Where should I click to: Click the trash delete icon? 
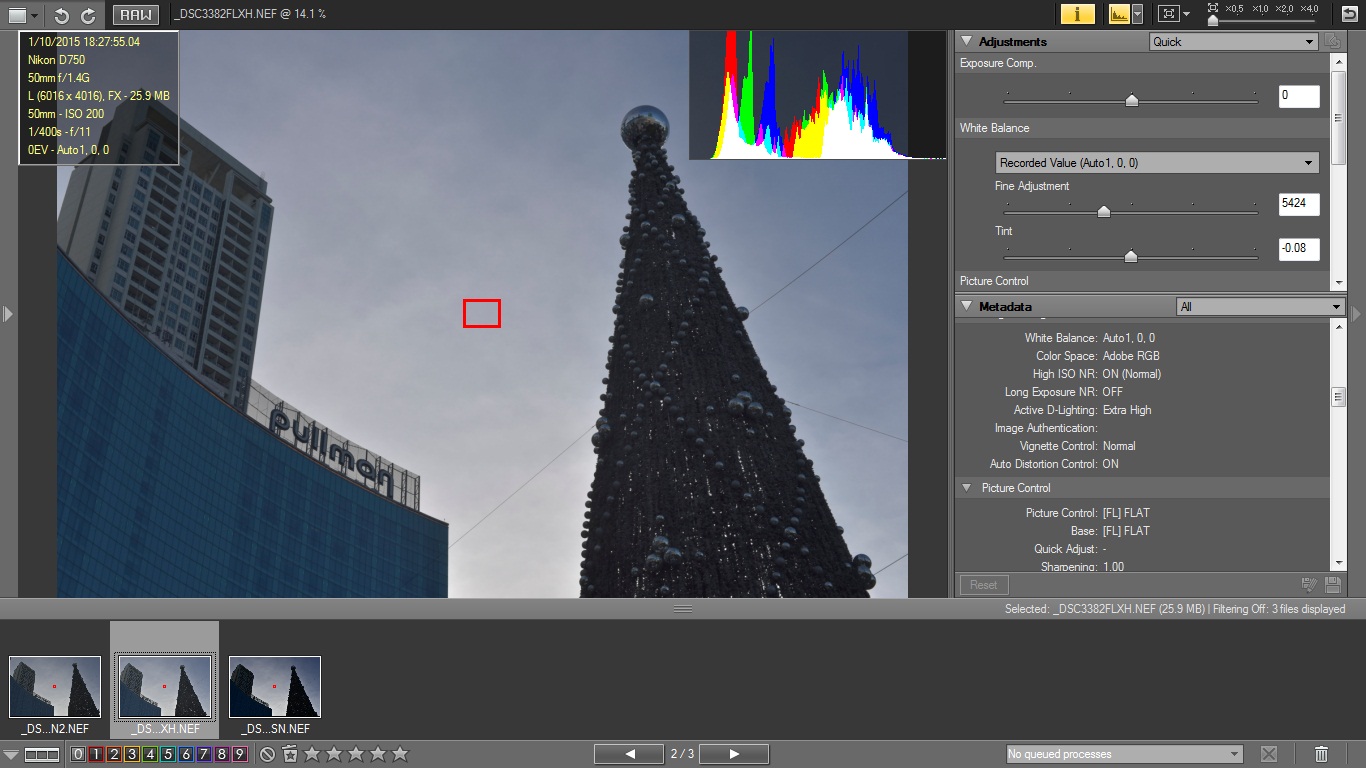pos(1321,754)
